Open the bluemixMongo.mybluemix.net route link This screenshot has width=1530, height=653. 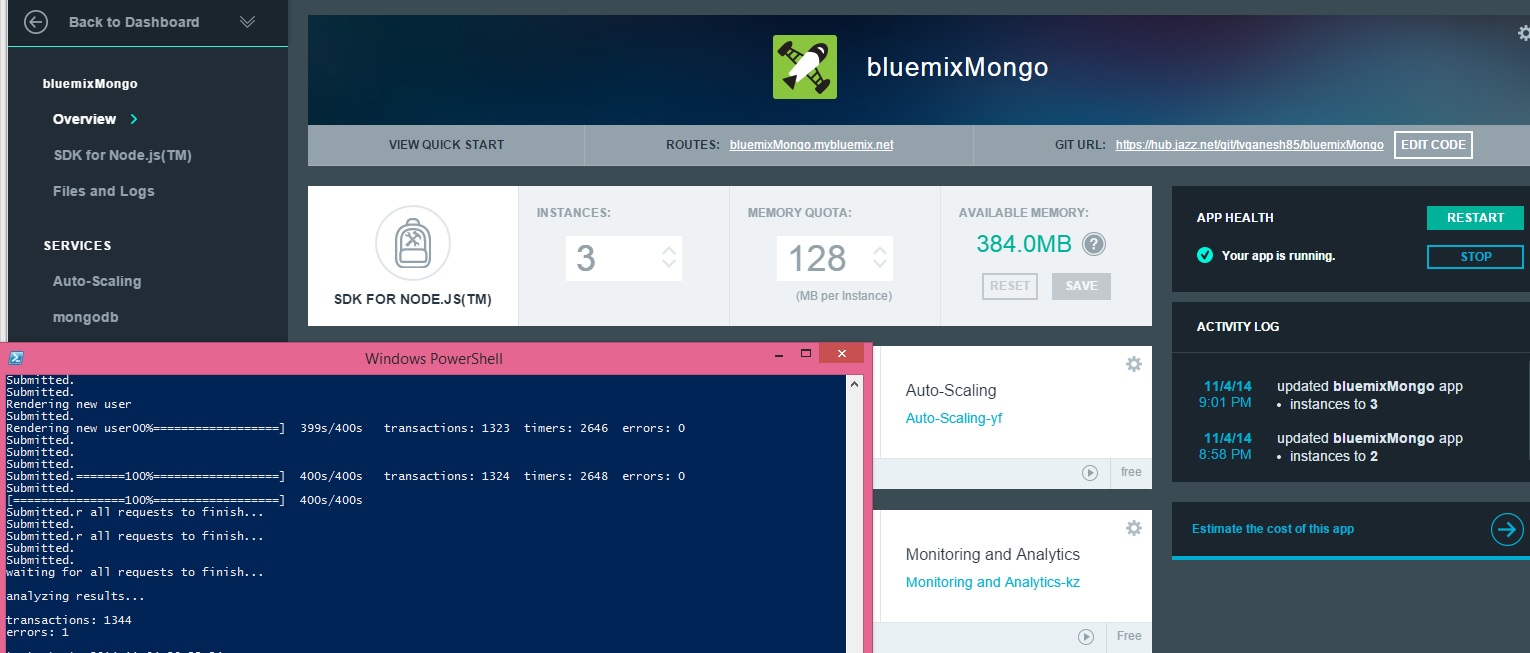811,145
